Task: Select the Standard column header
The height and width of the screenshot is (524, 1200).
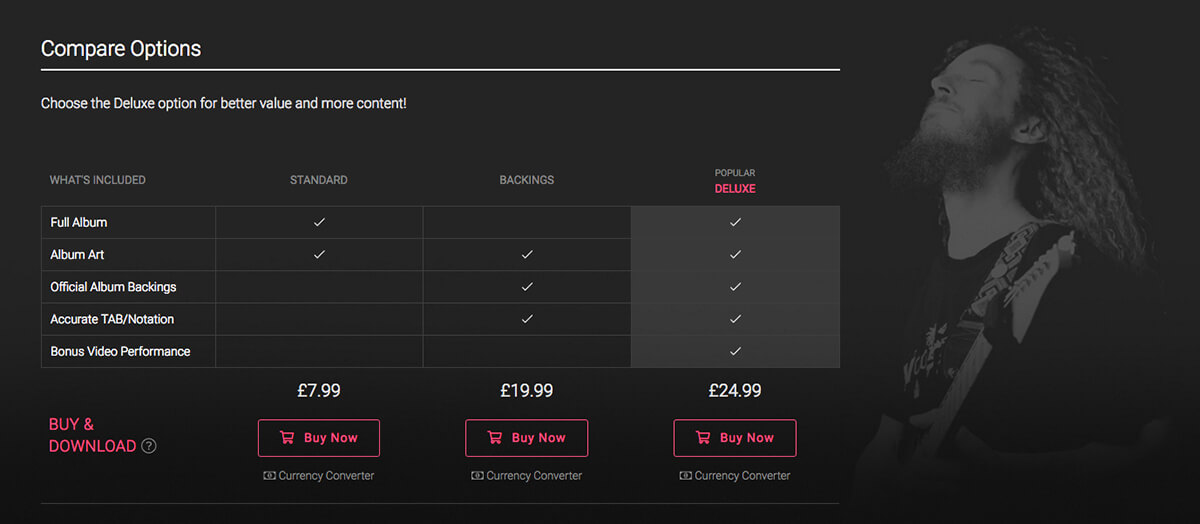Action: pyautogui.click(x=319, y=180)
